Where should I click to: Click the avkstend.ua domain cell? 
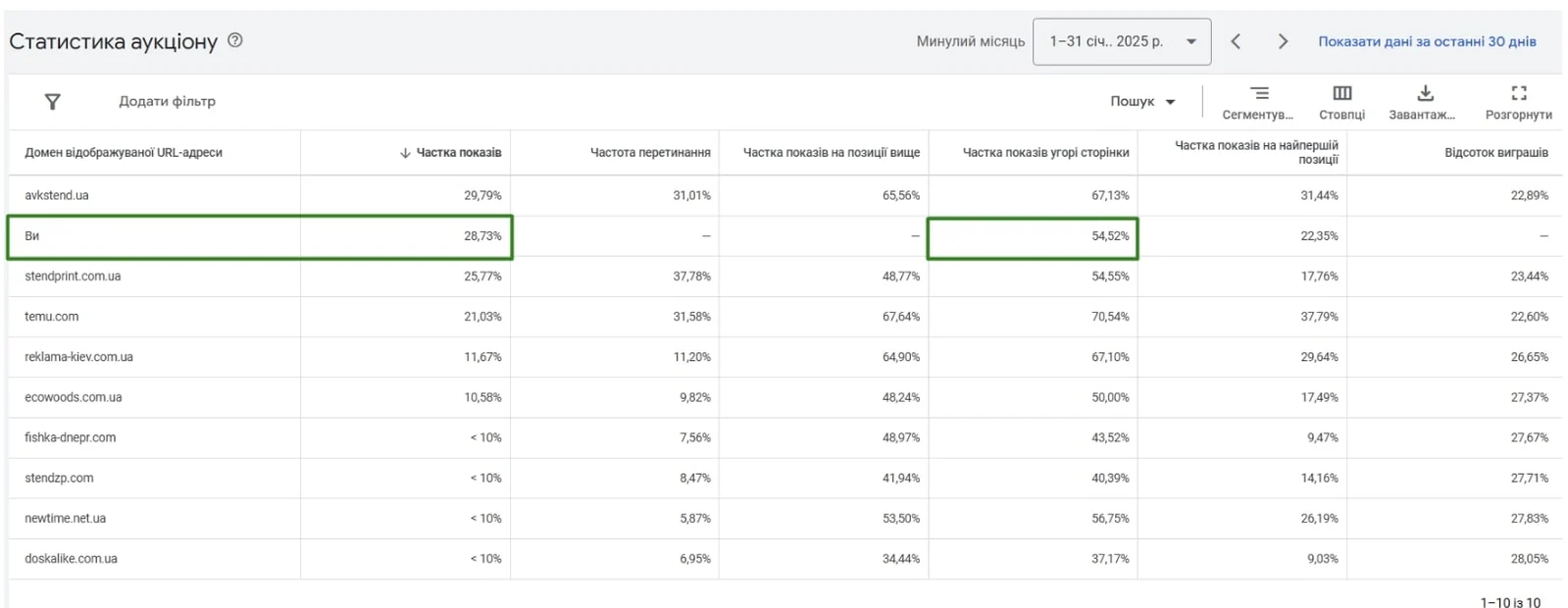pos(57,195)
